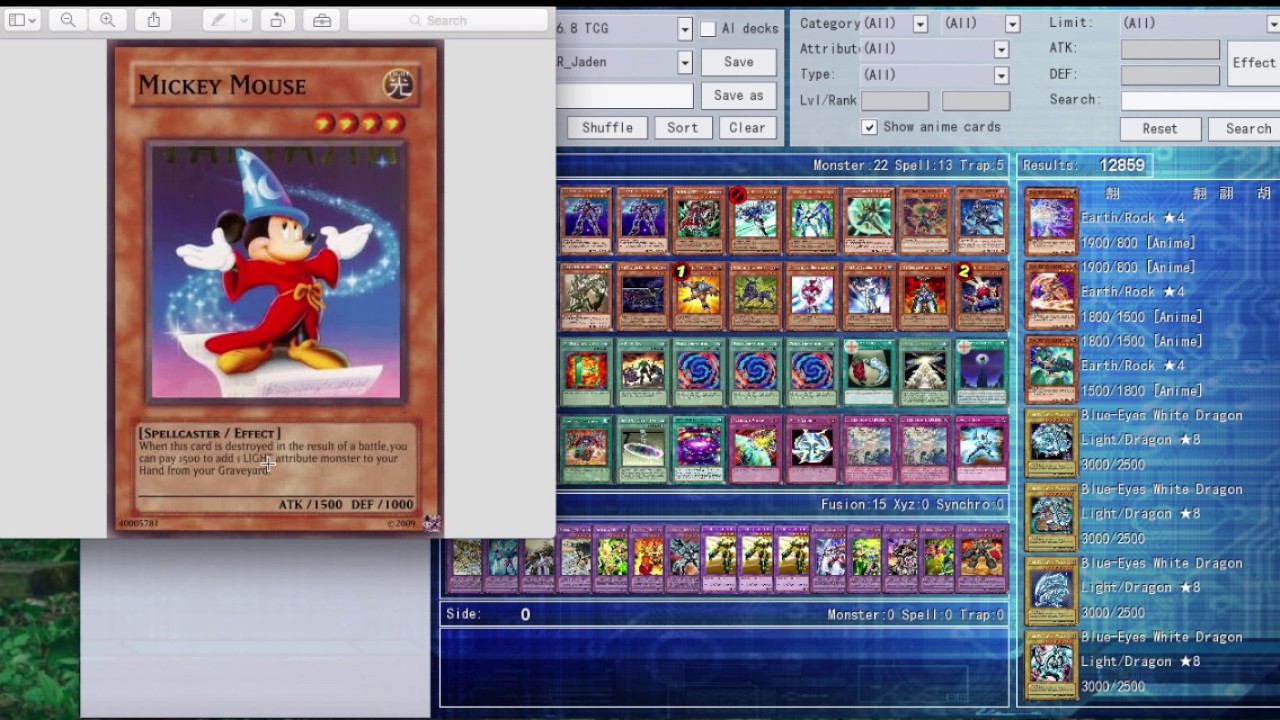Open the R_Jaden deck dropdown
Screen dimensions: 1280x720
click(685, 62)
